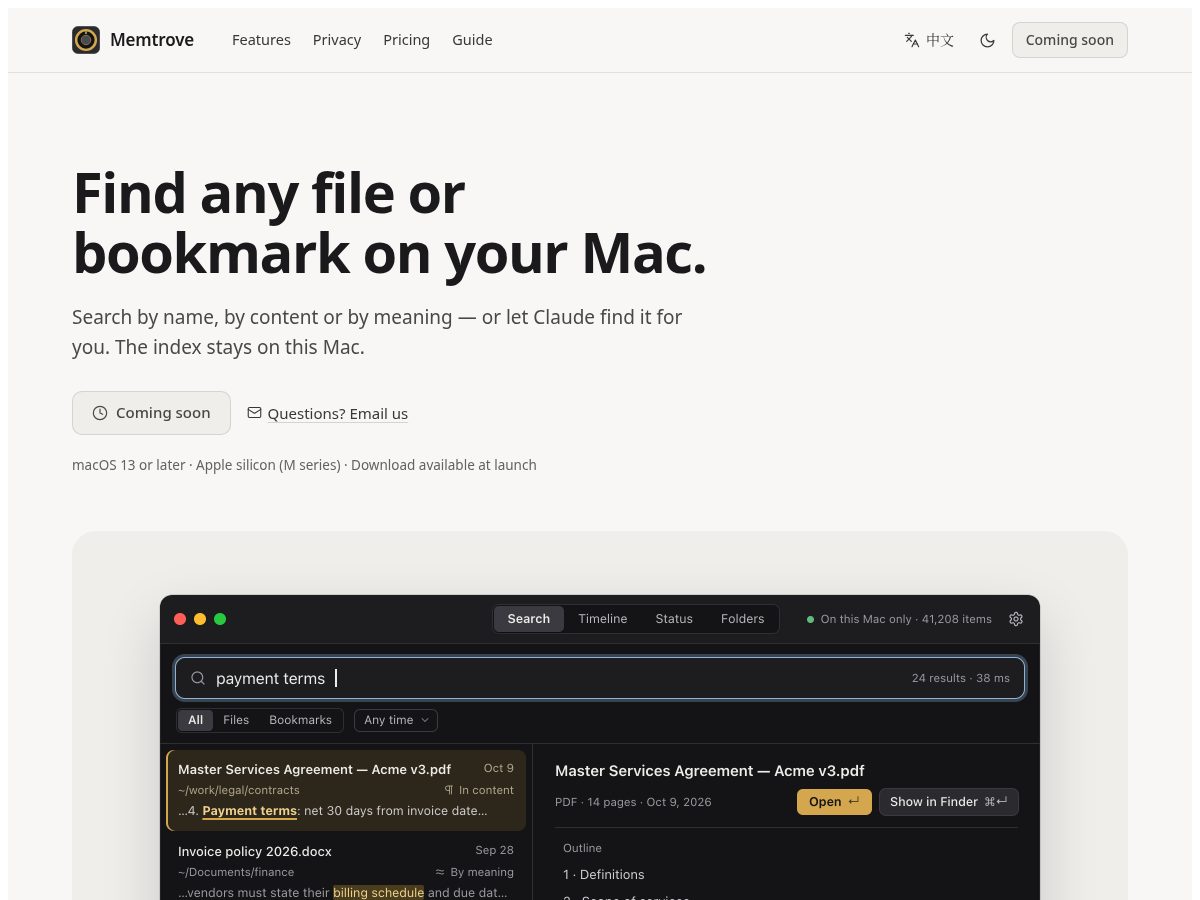Switch to the Folders tab
This screenshot has width=1200, height=900.
click(742, 619)
